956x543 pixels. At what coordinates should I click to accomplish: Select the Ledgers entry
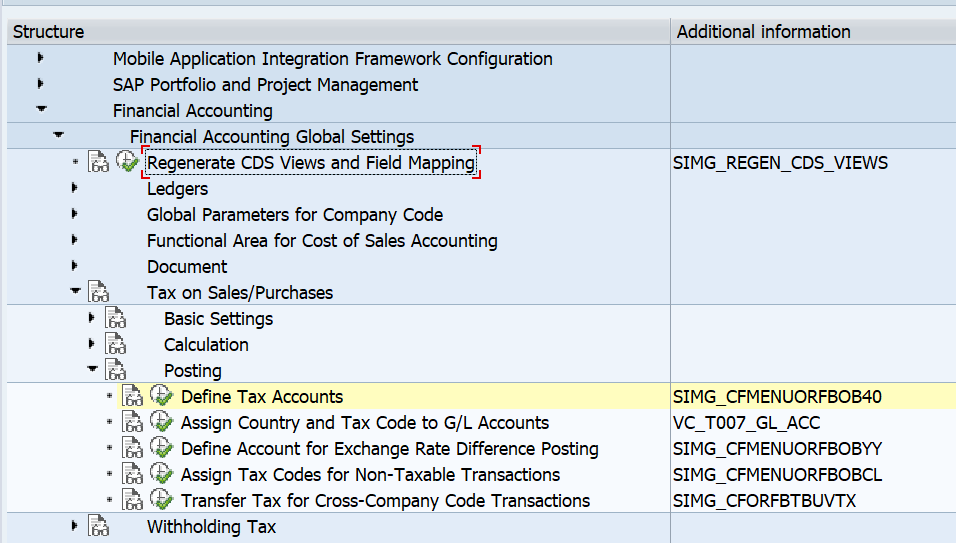coord(177,189)
